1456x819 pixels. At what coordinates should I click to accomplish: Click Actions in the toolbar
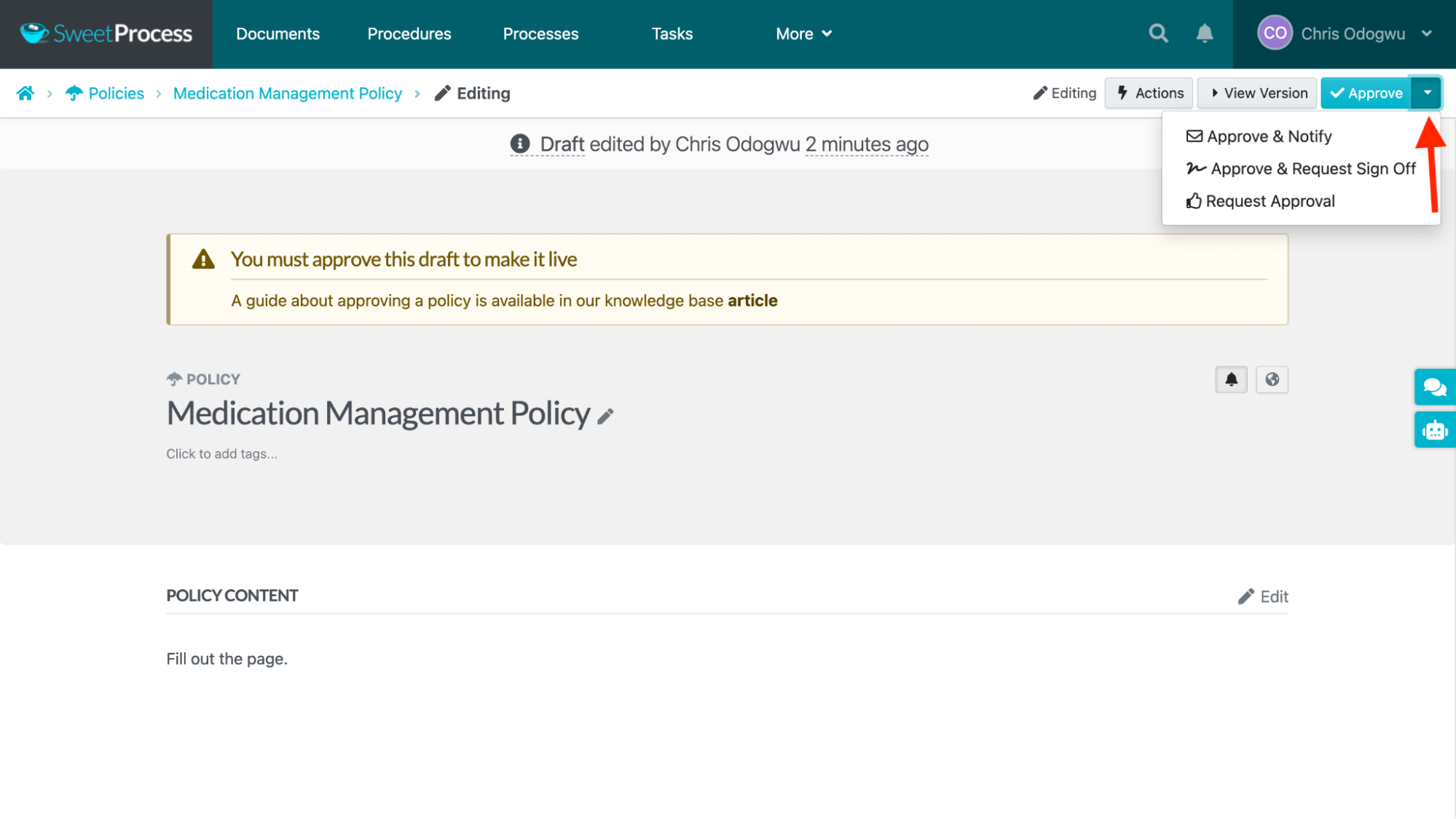pos(1149,93)
